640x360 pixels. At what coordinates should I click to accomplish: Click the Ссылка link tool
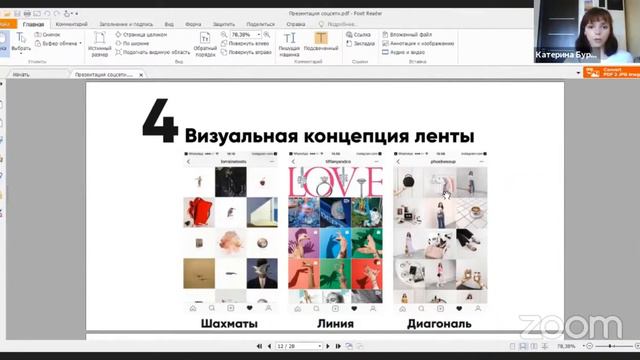coord(358,35)
